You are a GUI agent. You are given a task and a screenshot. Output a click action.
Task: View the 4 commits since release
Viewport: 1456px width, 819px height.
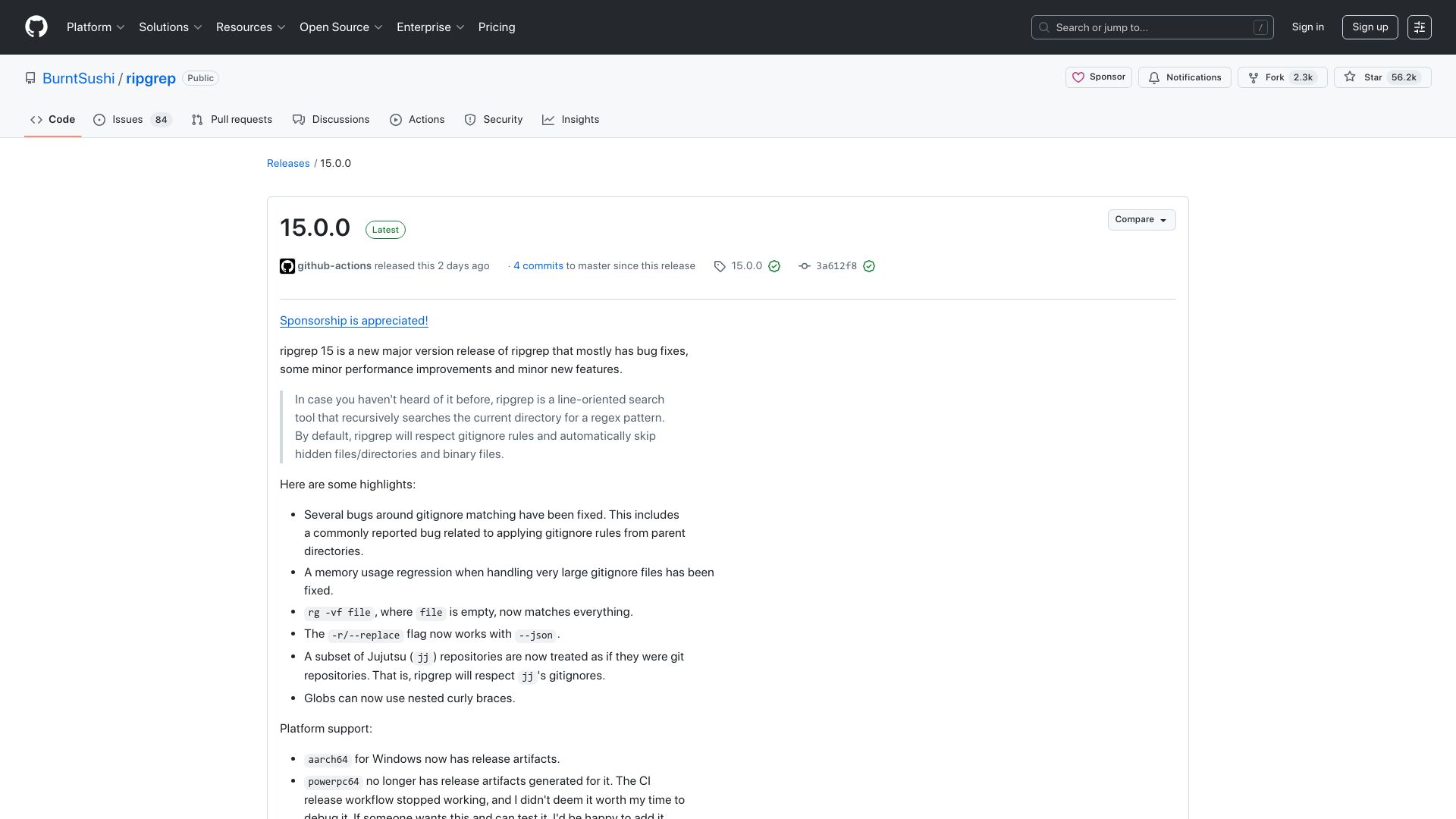(x=538, y=266)
